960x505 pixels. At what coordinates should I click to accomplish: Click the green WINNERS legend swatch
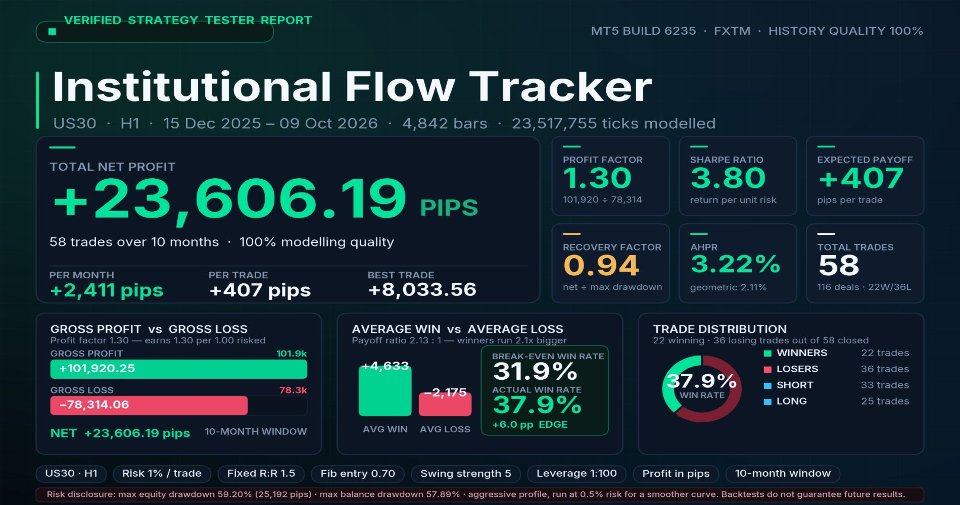click(768, 353)
